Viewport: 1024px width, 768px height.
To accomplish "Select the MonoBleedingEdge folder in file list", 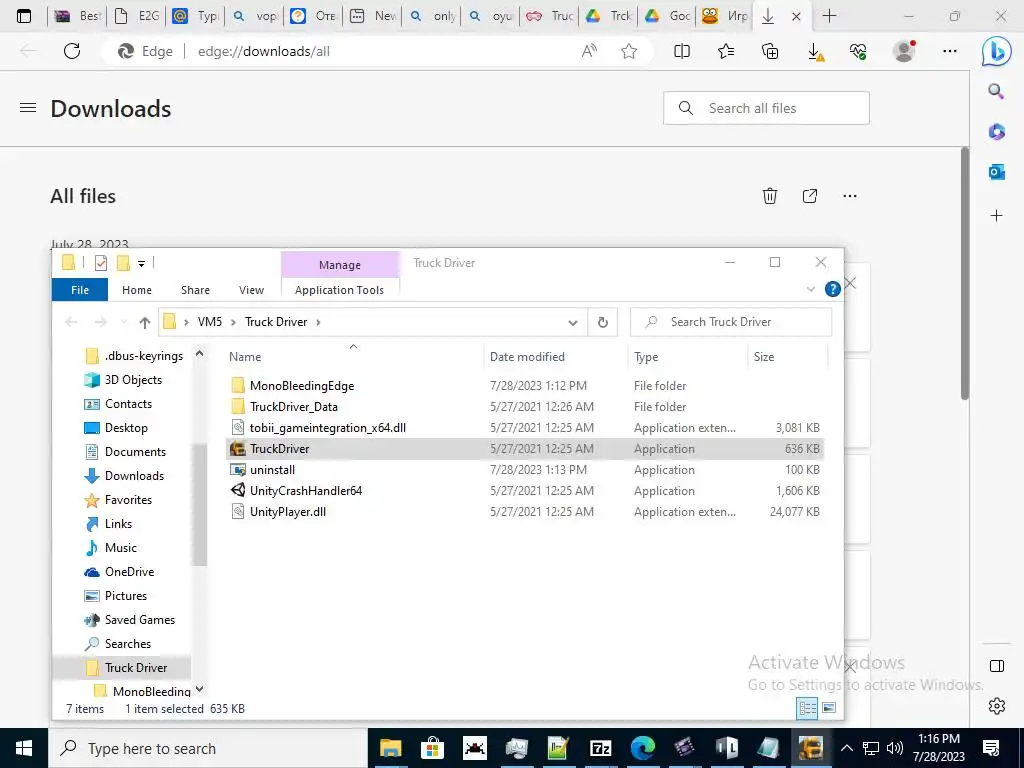I will point(302,385).
